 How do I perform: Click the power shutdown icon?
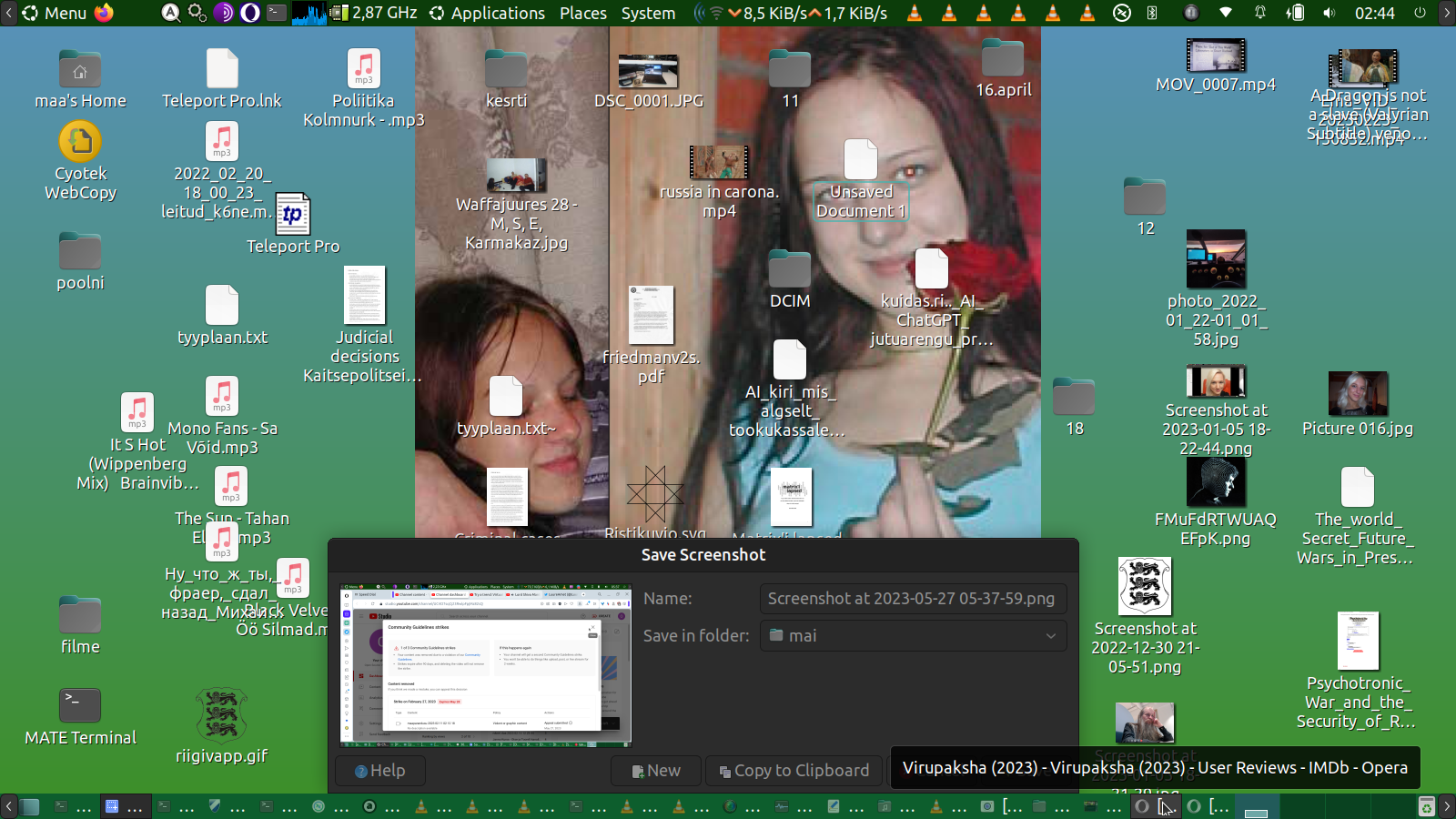click(1420, 13)
